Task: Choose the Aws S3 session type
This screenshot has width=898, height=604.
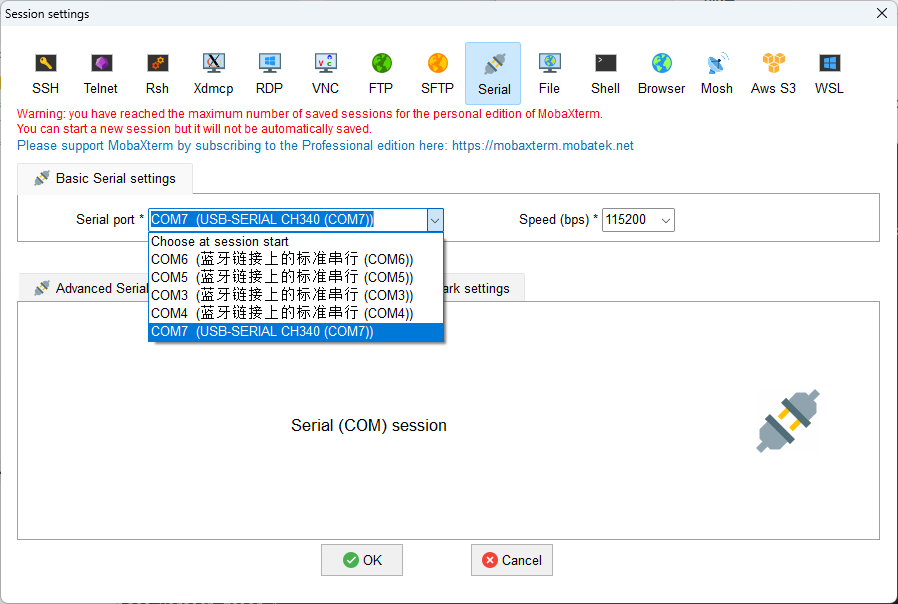Action: [x=773, y=73]
